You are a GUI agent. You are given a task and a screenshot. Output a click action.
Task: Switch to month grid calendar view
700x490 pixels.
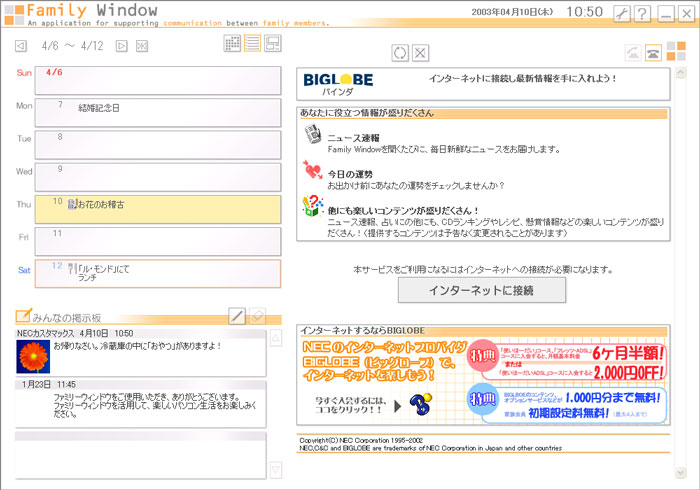click(x=232, y=43)
